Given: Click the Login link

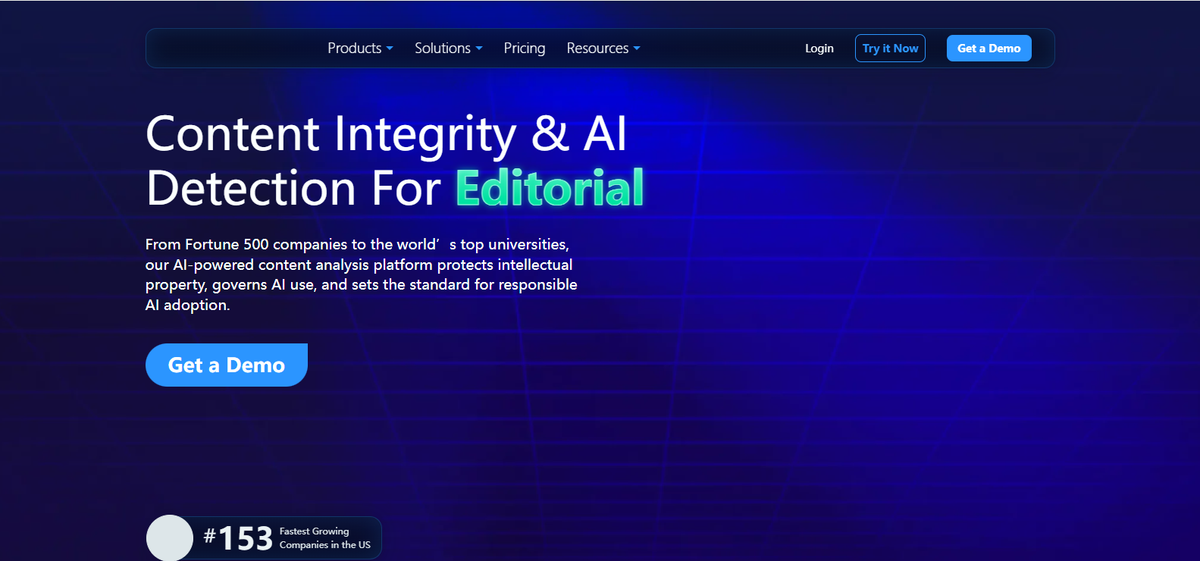Looking at the screenshot, I should coord(819,48).
